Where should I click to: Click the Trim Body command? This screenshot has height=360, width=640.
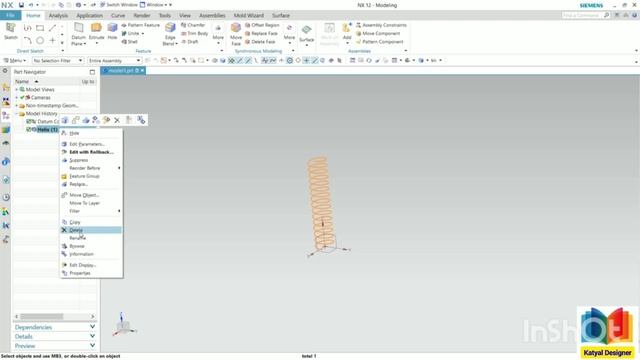(x=195, y=33)
